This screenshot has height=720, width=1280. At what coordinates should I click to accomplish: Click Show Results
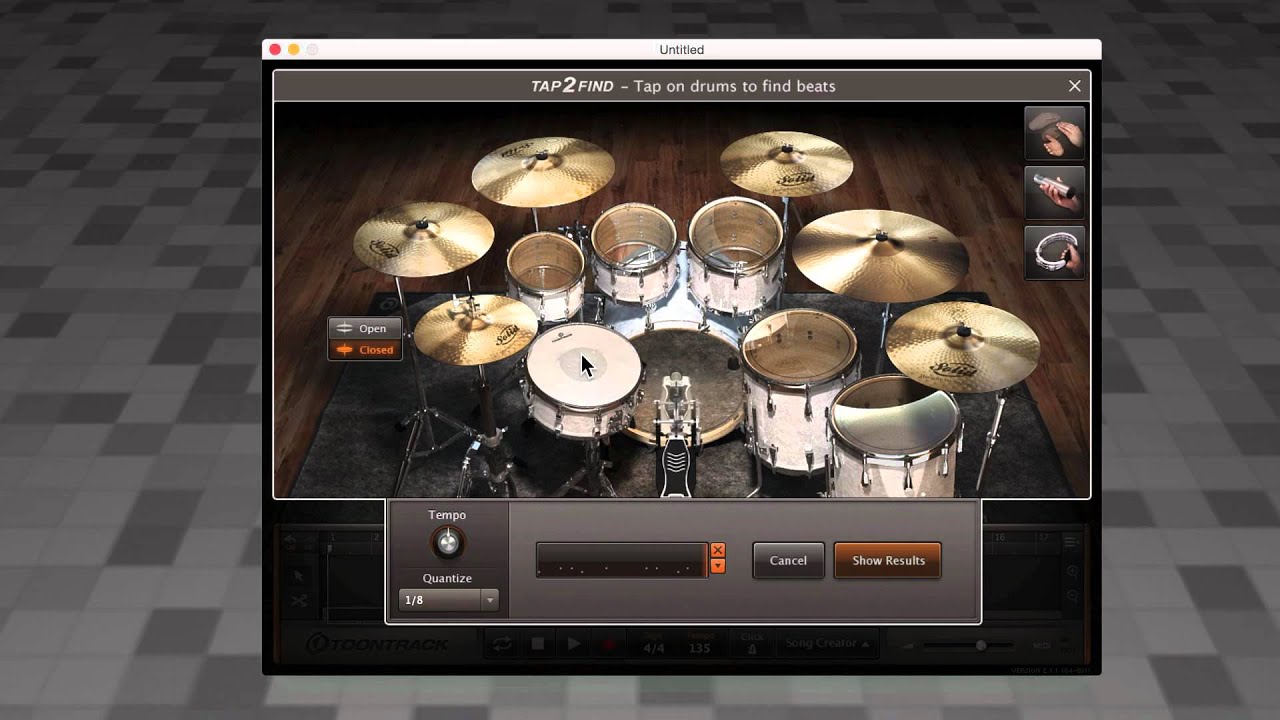pyautogui.click(x=888, y=561)
